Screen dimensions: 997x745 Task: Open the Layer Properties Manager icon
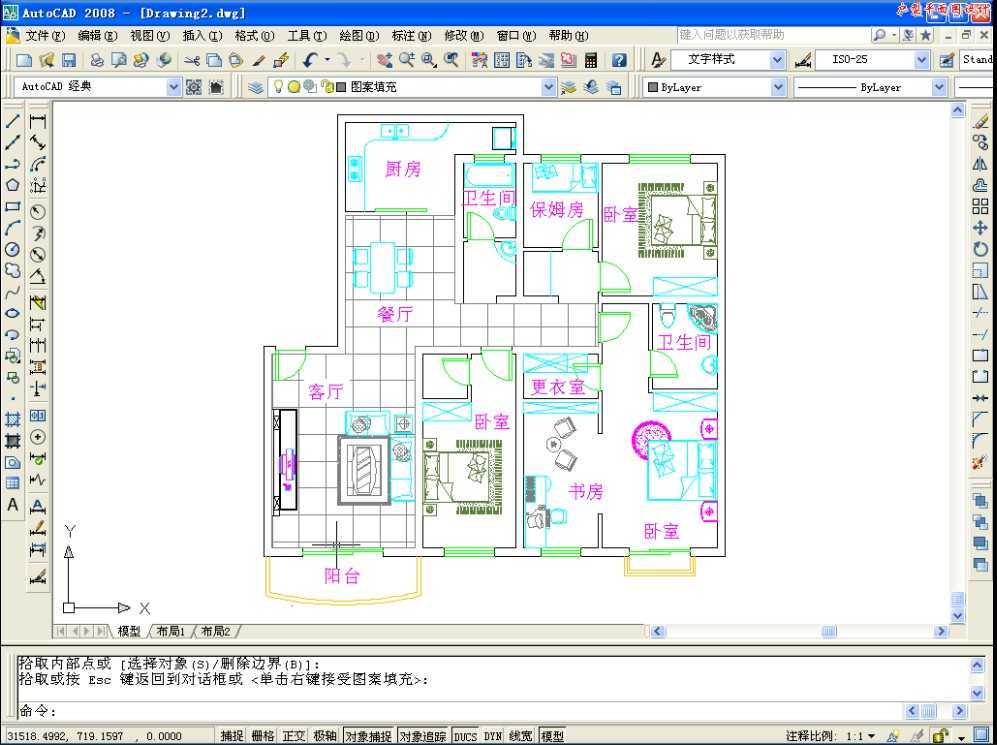click(256, 87)
